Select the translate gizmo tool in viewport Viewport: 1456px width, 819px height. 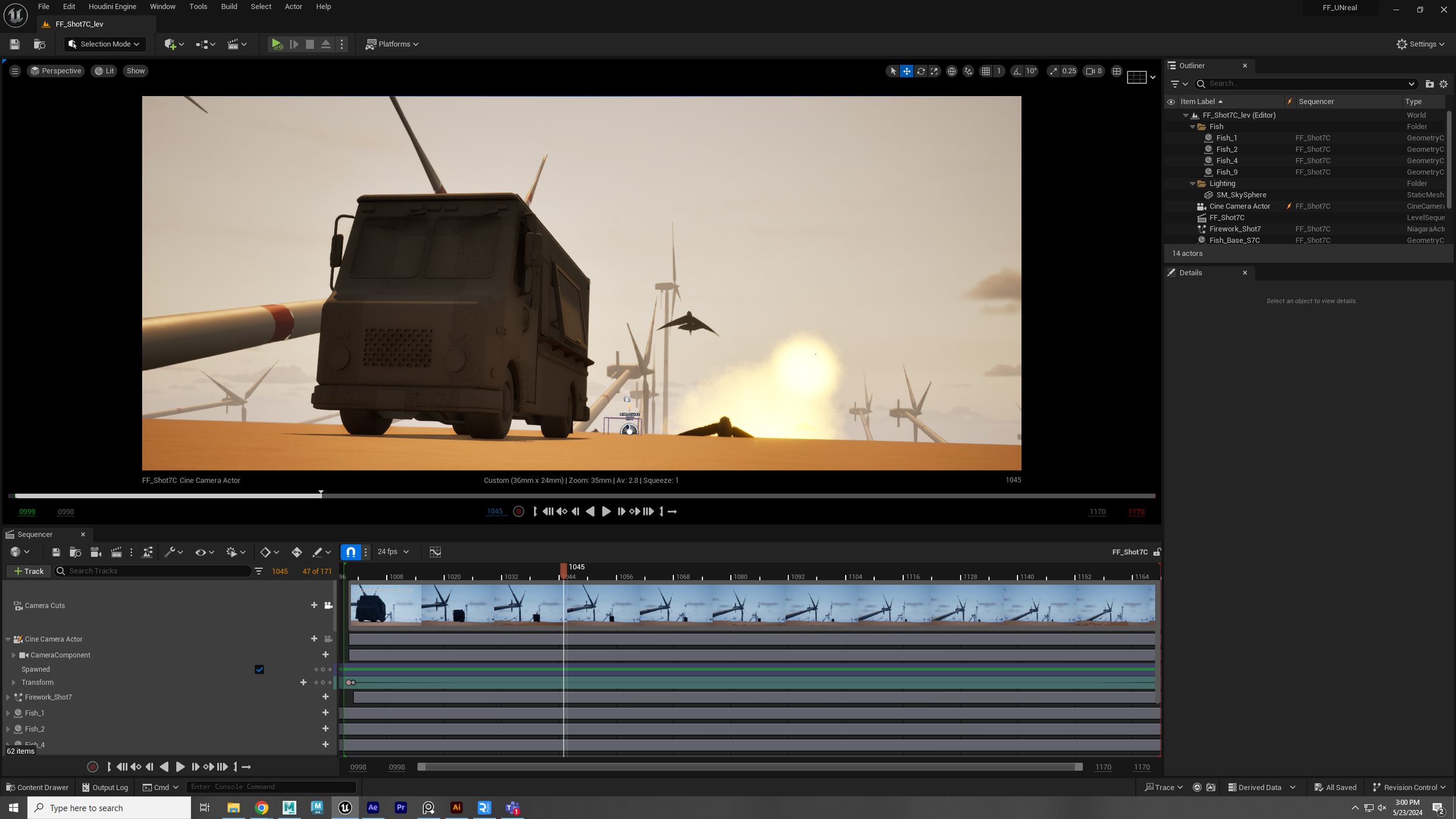tap(907, 71)
